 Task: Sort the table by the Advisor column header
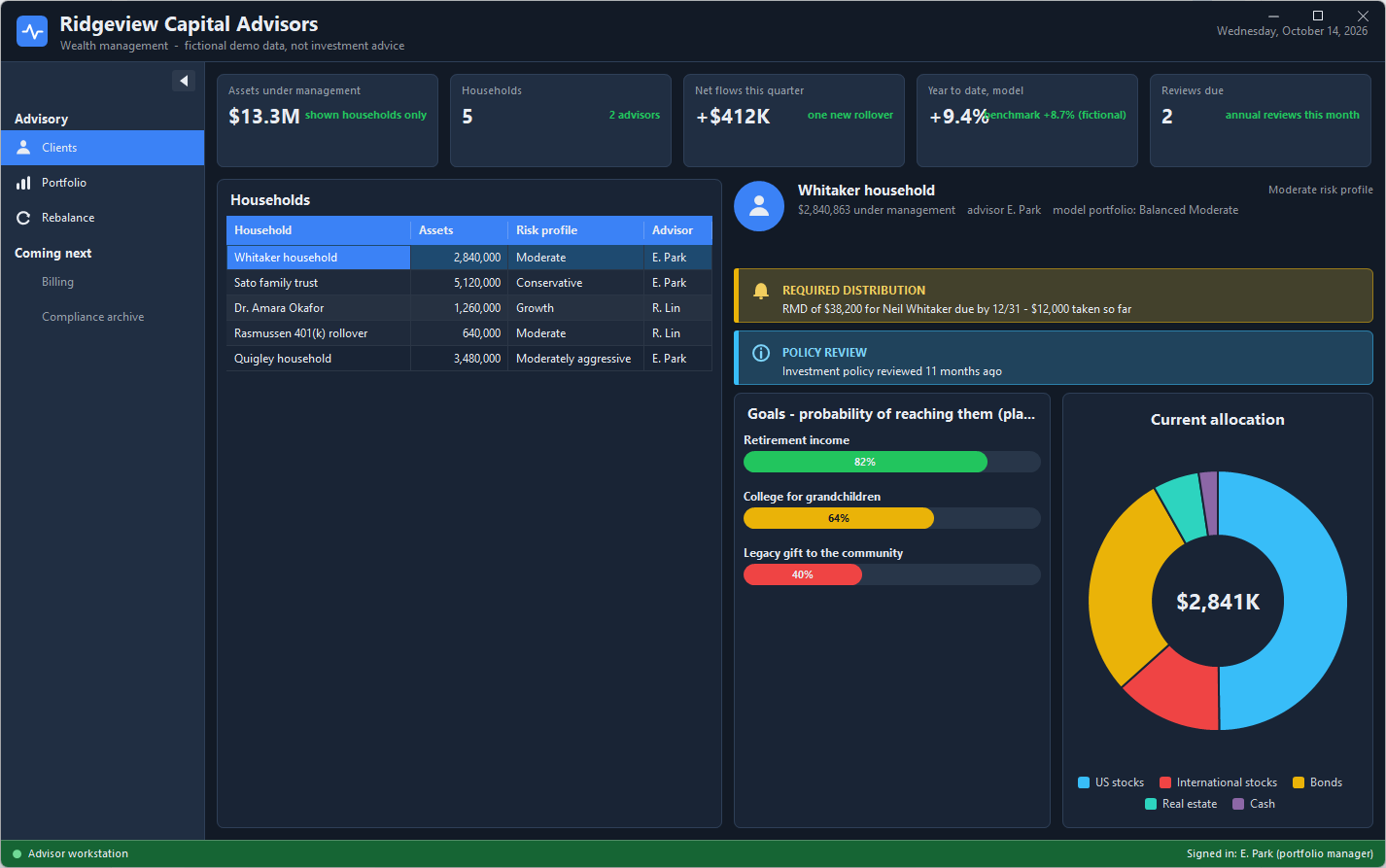tap(677, 230)
